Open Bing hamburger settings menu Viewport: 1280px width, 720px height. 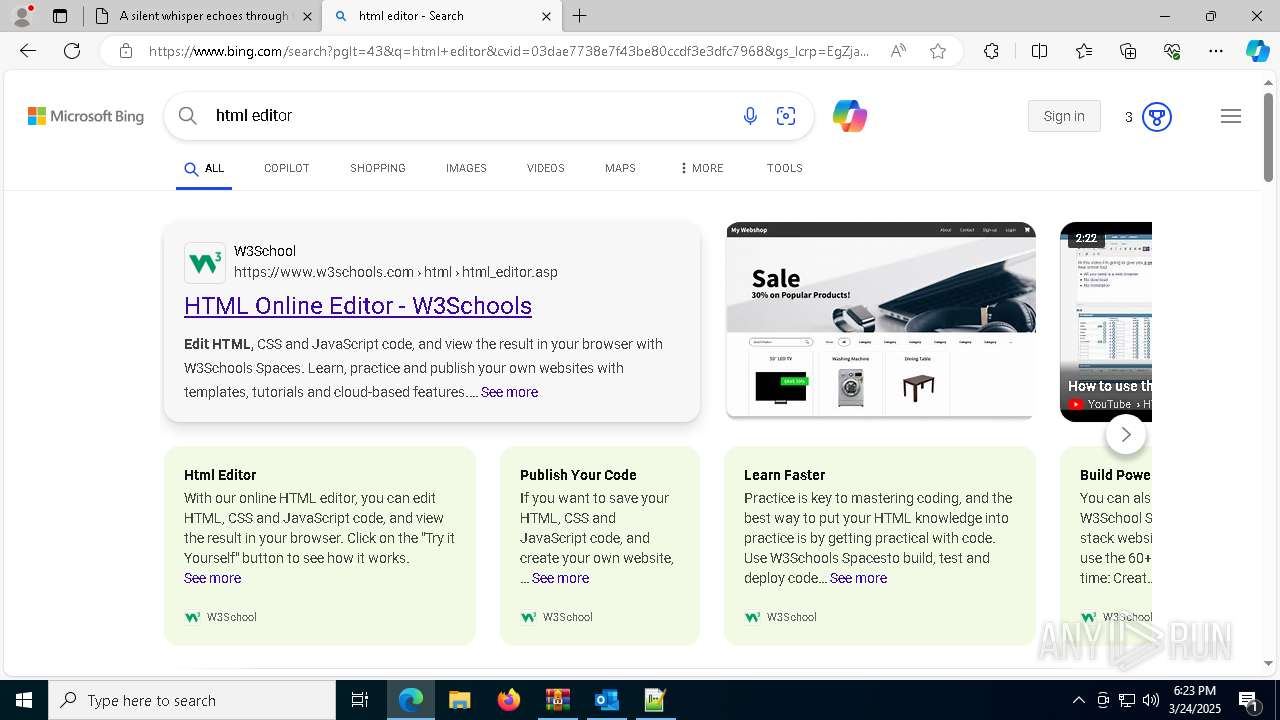pos(1231,116)
